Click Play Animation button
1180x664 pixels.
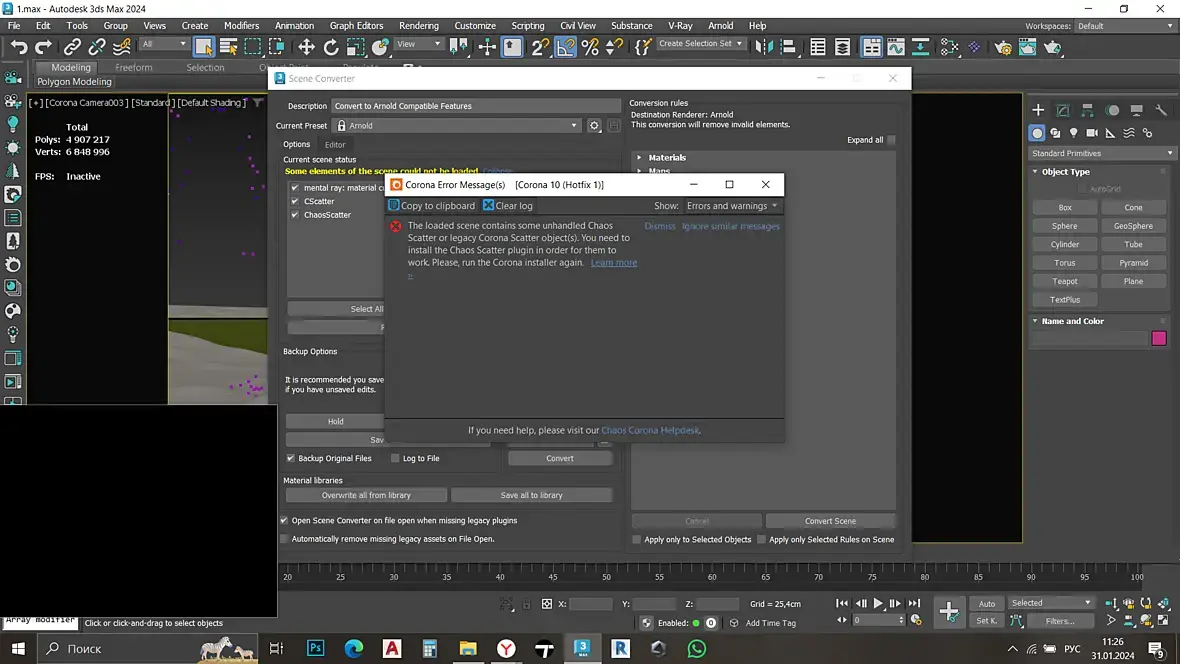pyautogui.click(x=877, y=603)
